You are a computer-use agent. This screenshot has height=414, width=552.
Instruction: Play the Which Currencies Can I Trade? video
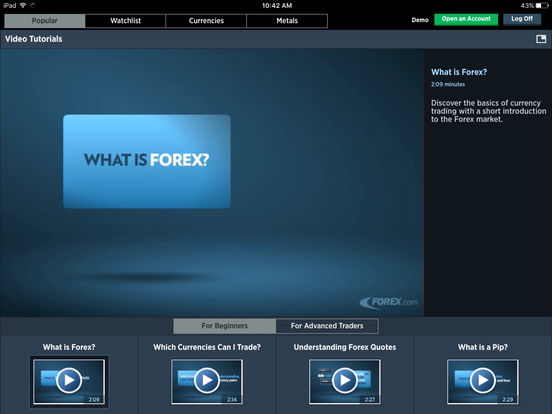pos(207,381)
